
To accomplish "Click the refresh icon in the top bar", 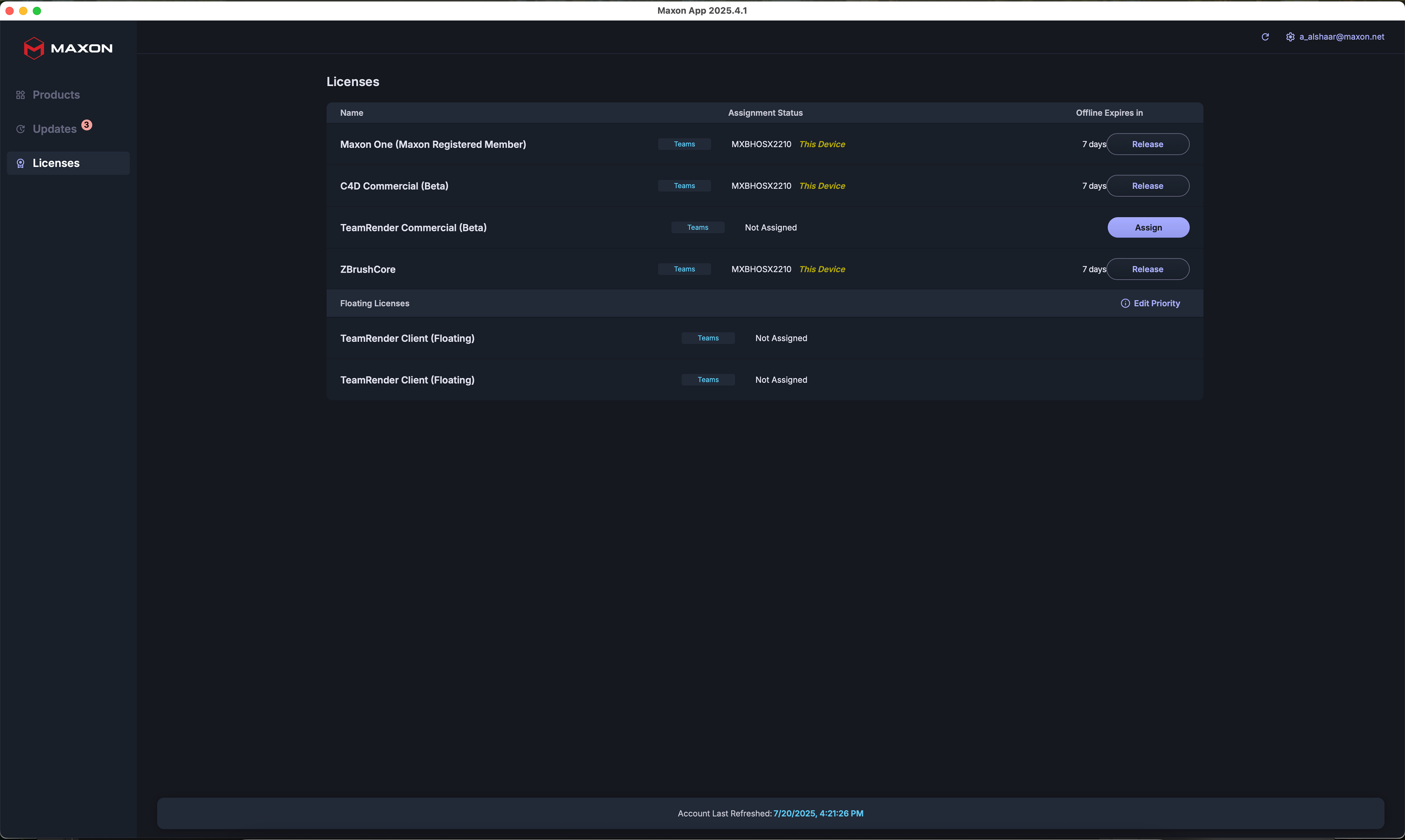I will (1265, 37).
